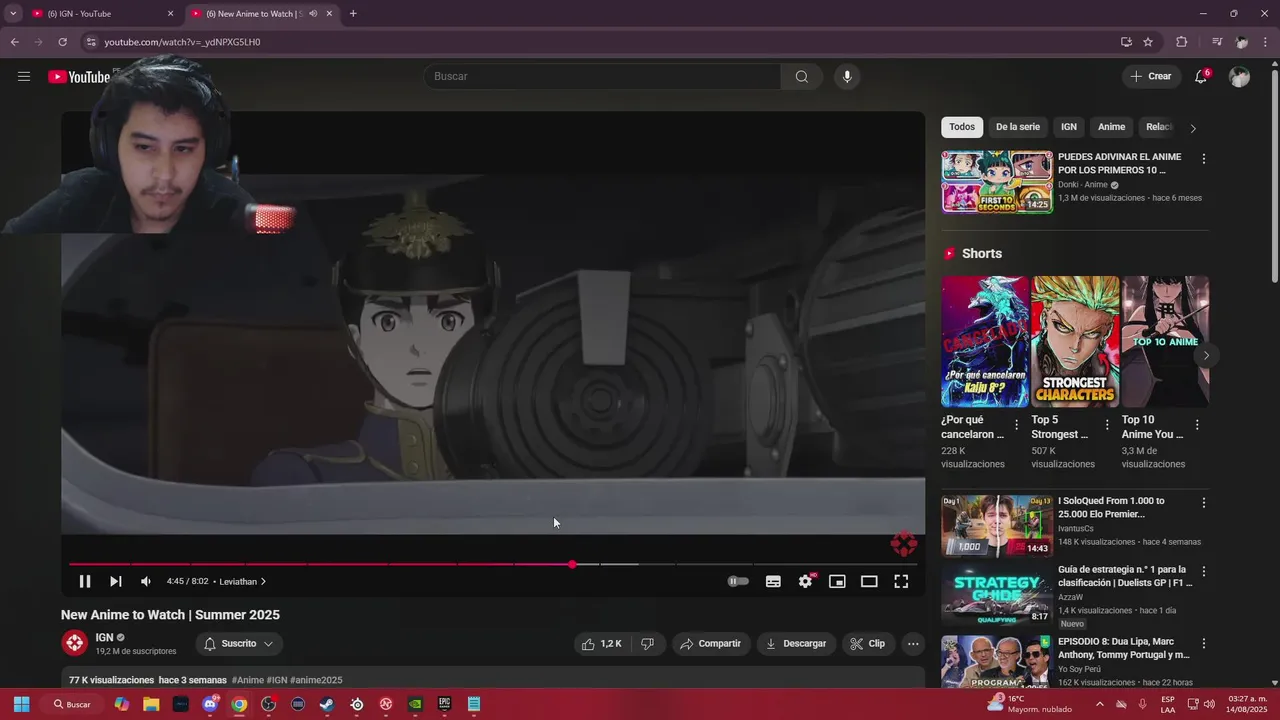Viewport: 1280px width, 720px height.
Task: Enter fullscreen mode
Action: click(901, 581)
